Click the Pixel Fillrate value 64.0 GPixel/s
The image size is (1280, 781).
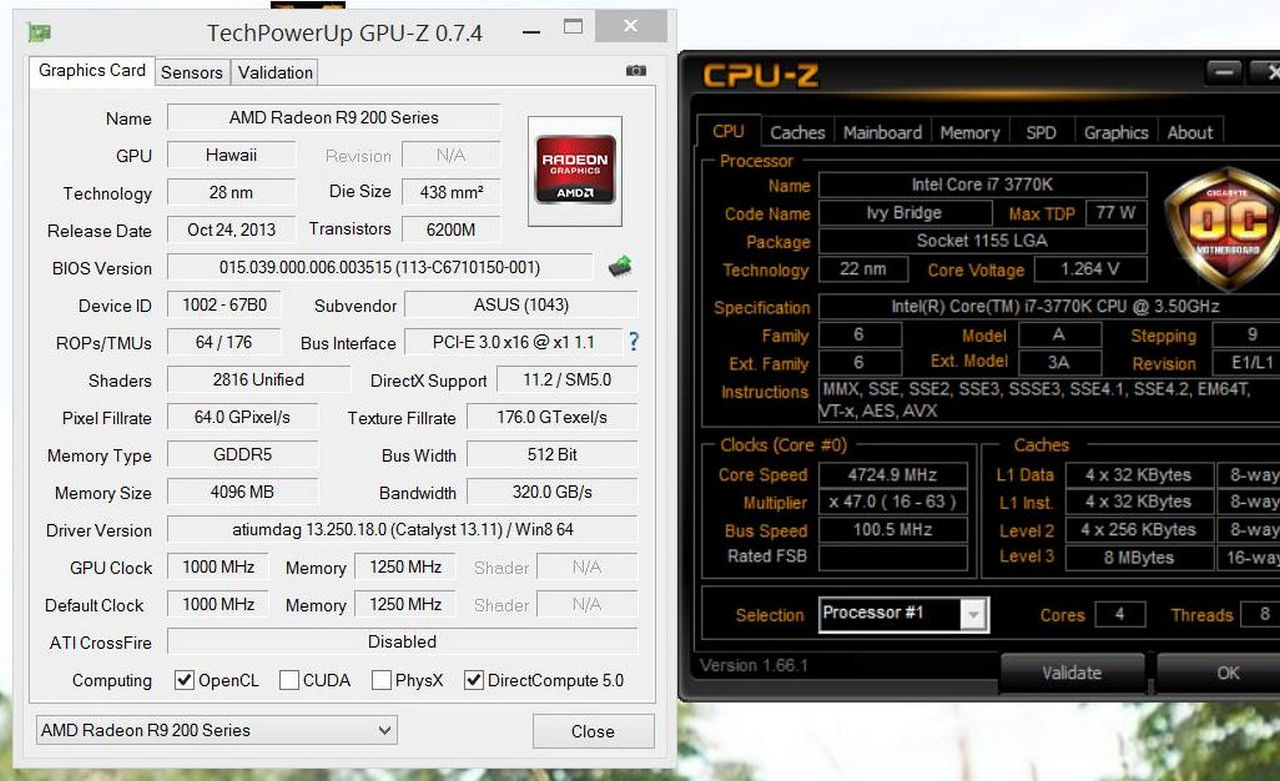click(x=243, y=417)
